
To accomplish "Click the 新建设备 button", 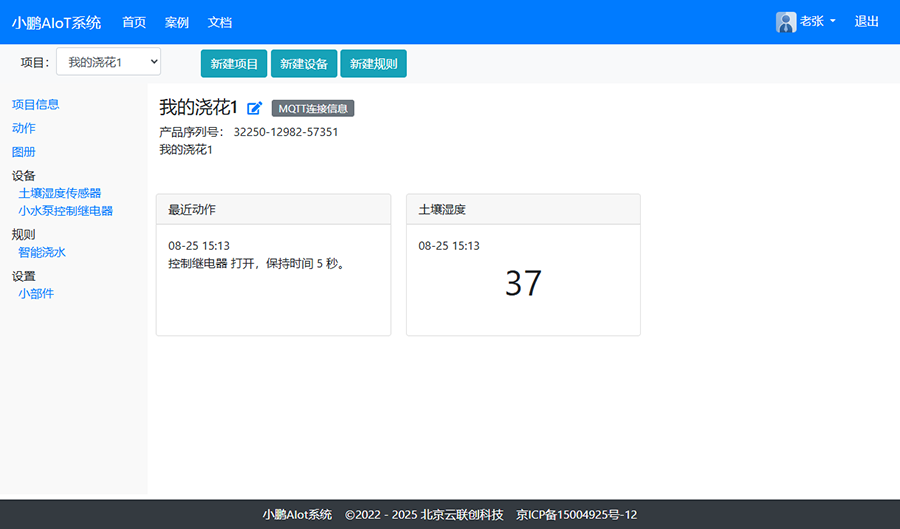I will coord(304,64).
